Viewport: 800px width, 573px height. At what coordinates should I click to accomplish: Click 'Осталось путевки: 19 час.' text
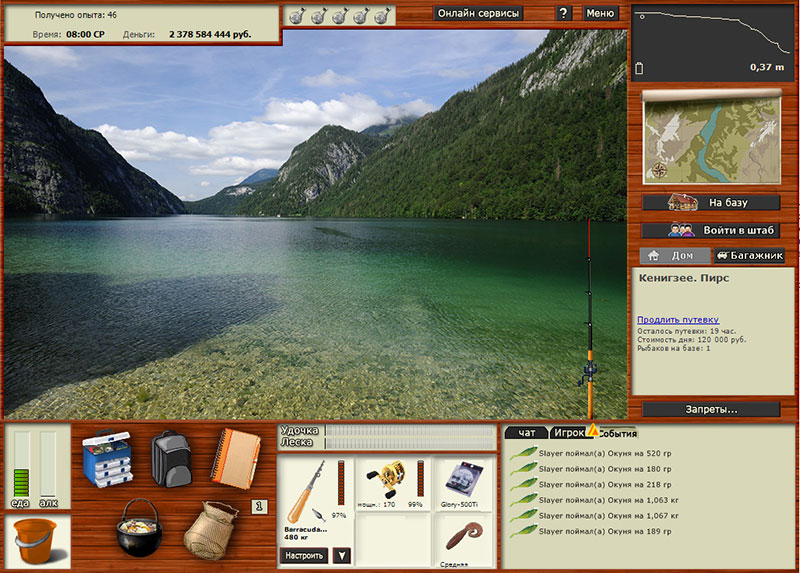686,331
